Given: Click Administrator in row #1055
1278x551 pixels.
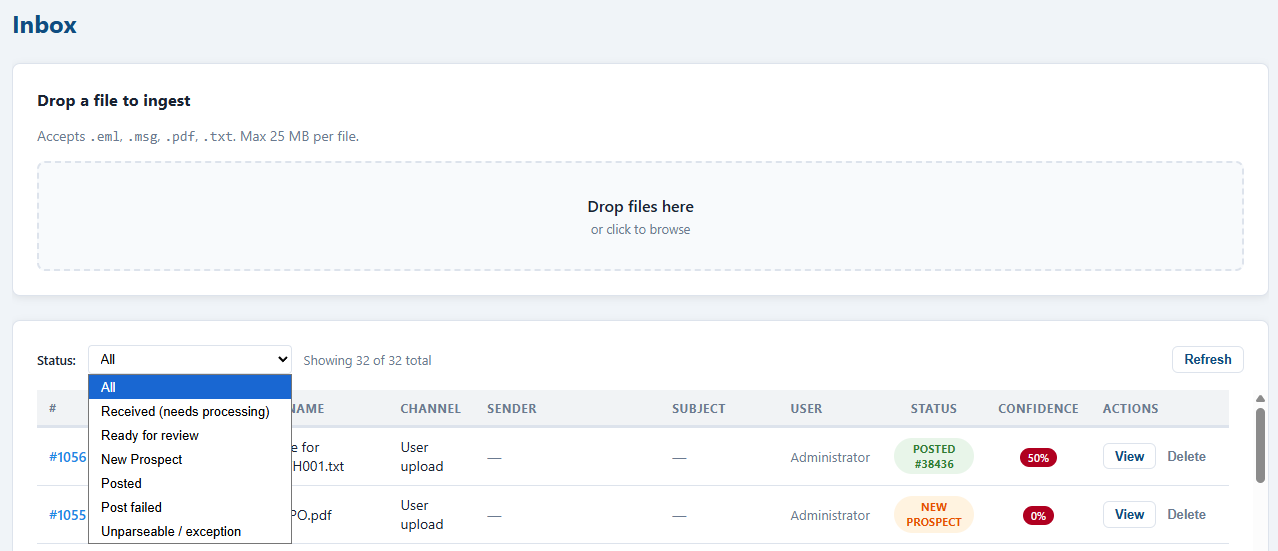Looking at the screenshot, I should click(x=830, y=515).
